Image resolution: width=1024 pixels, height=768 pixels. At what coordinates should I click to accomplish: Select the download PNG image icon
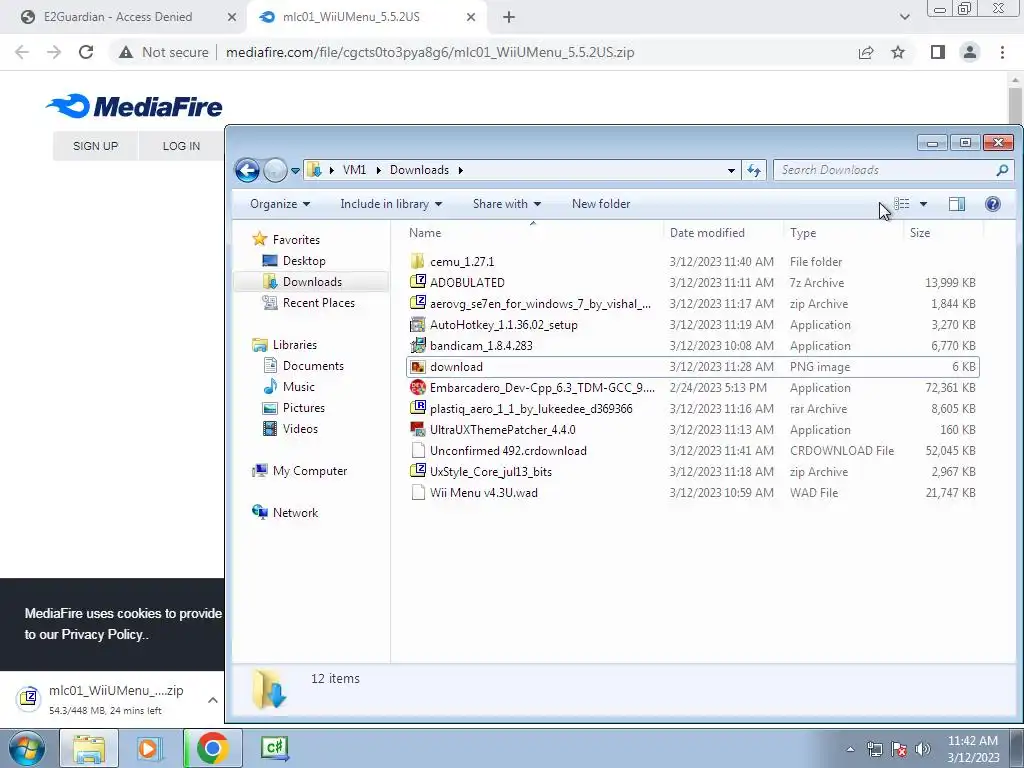418,366
